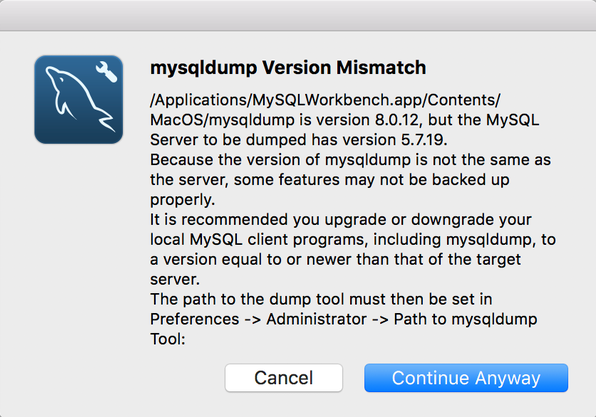Dismiss the dialog with Cancel

[x=284, y=378]
